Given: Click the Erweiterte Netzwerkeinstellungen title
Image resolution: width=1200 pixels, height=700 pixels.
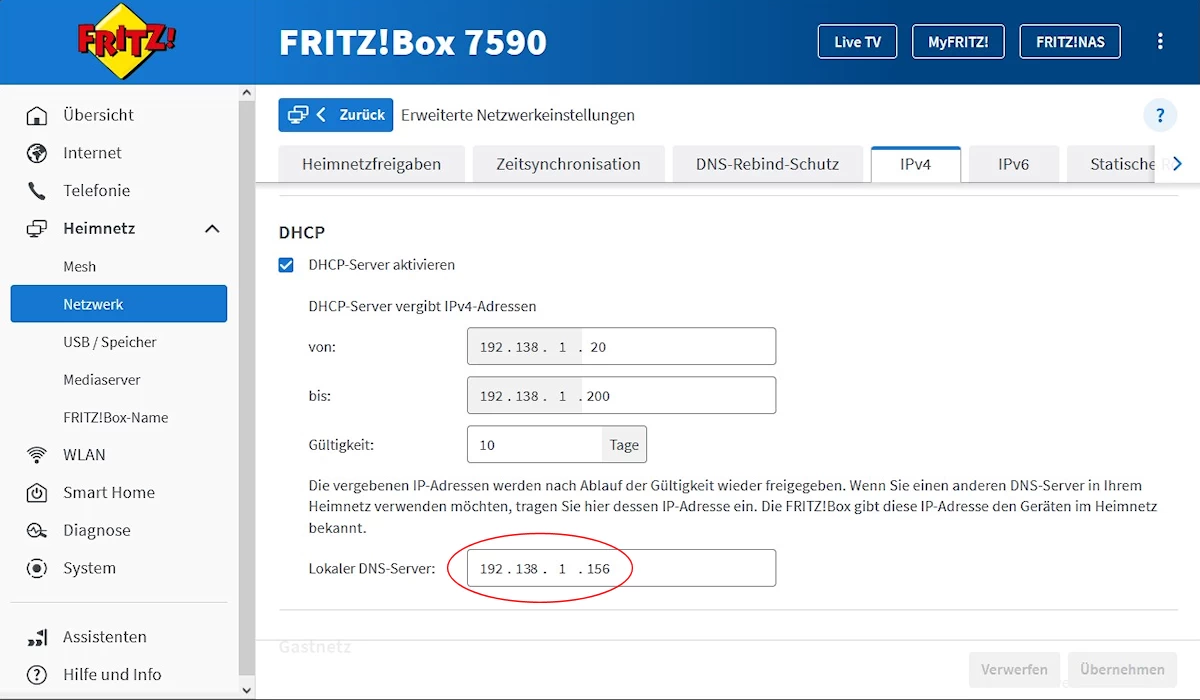Looking at the screenshot, I should 518,115.
